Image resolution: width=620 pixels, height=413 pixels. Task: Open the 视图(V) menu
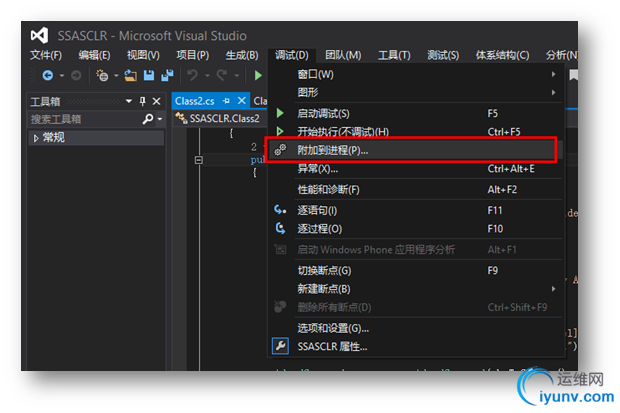(x=143, y=55)
